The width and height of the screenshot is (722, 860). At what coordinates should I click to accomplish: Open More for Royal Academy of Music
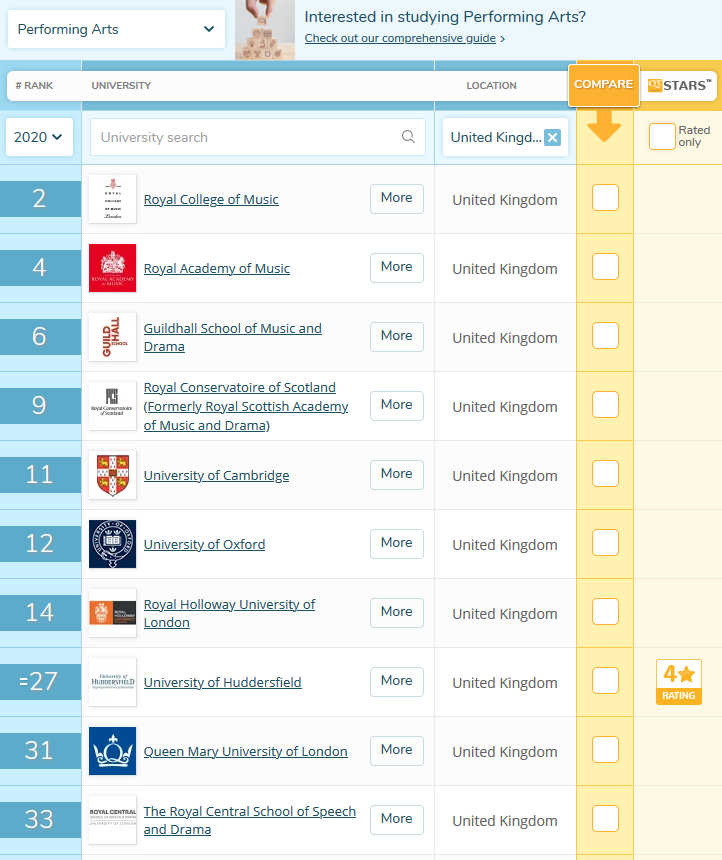(x=397, y=267)
